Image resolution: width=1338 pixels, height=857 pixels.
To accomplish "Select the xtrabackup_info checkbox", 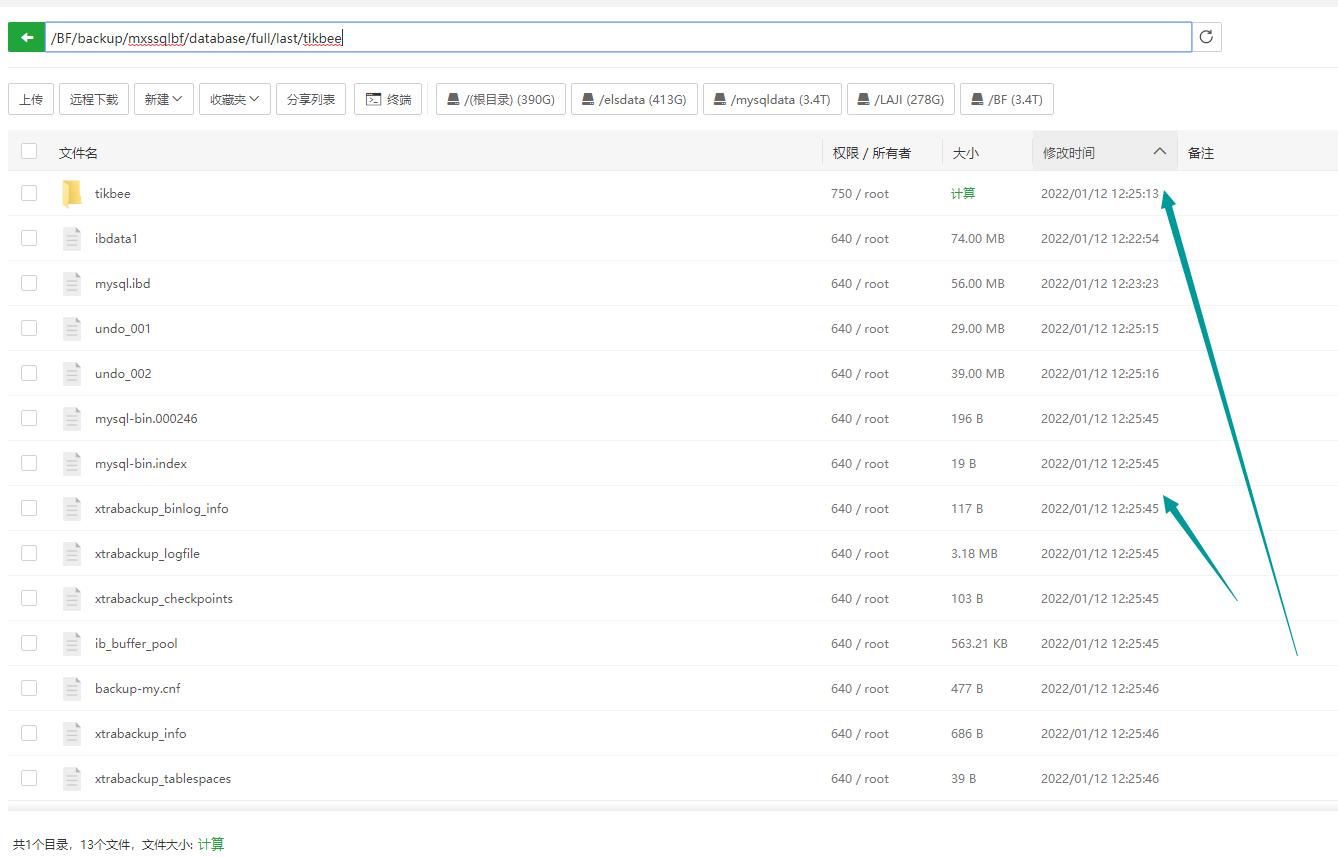I will click(29, 733).
